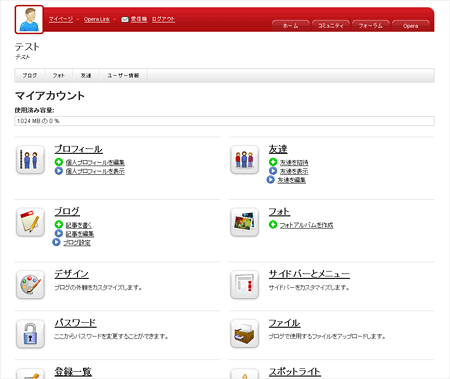Expand the マイページ dropdown arrow
Image resolution: width=450 pixels, height=379 pixels.
click(x=78, y=19)
